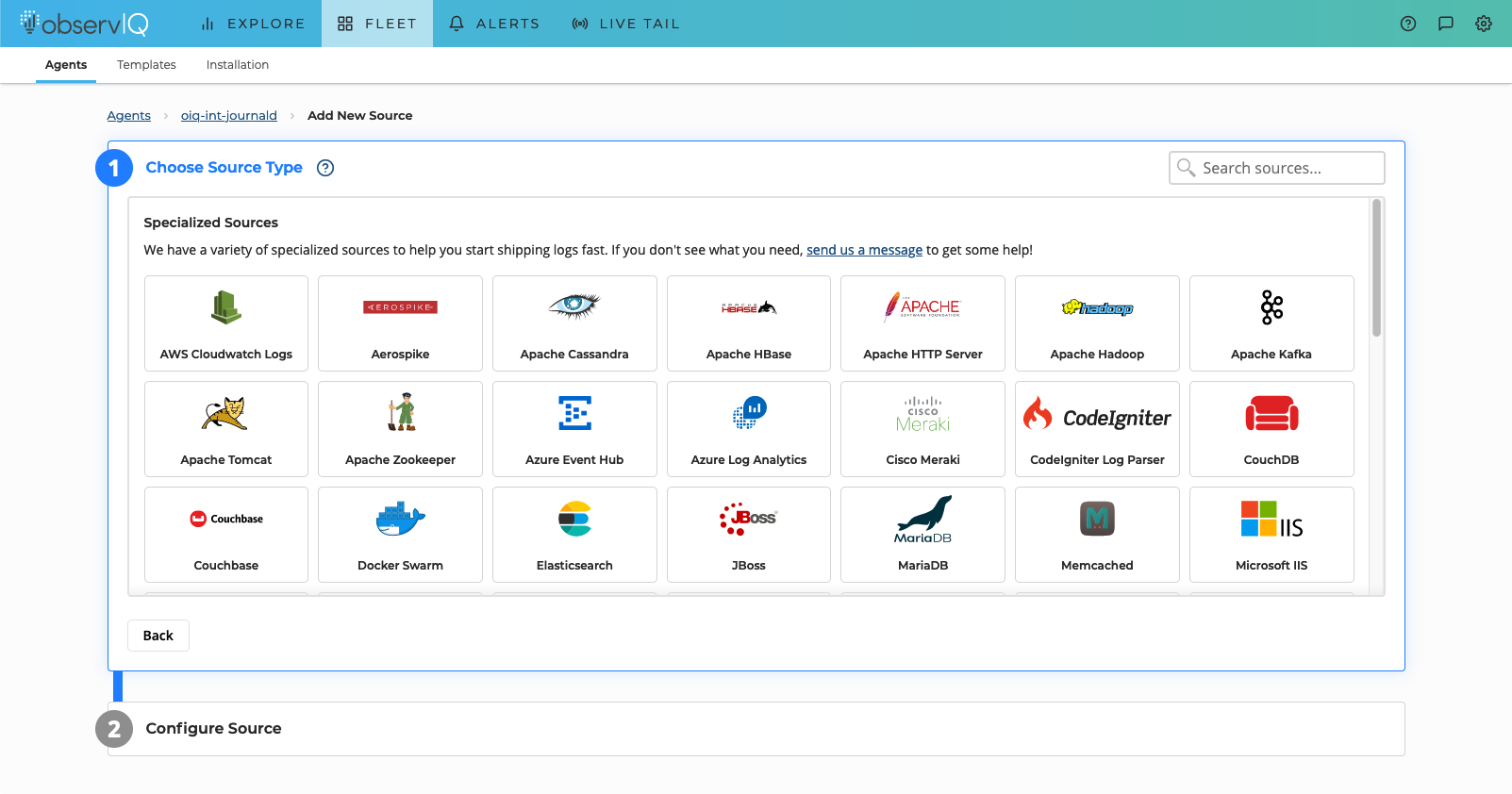Choose the JBoss source

click(x=749, y=535)
